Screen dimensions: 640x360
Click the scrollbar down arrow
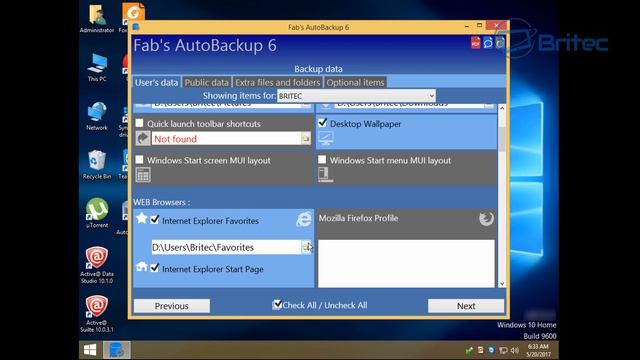(x=502, y=283)
